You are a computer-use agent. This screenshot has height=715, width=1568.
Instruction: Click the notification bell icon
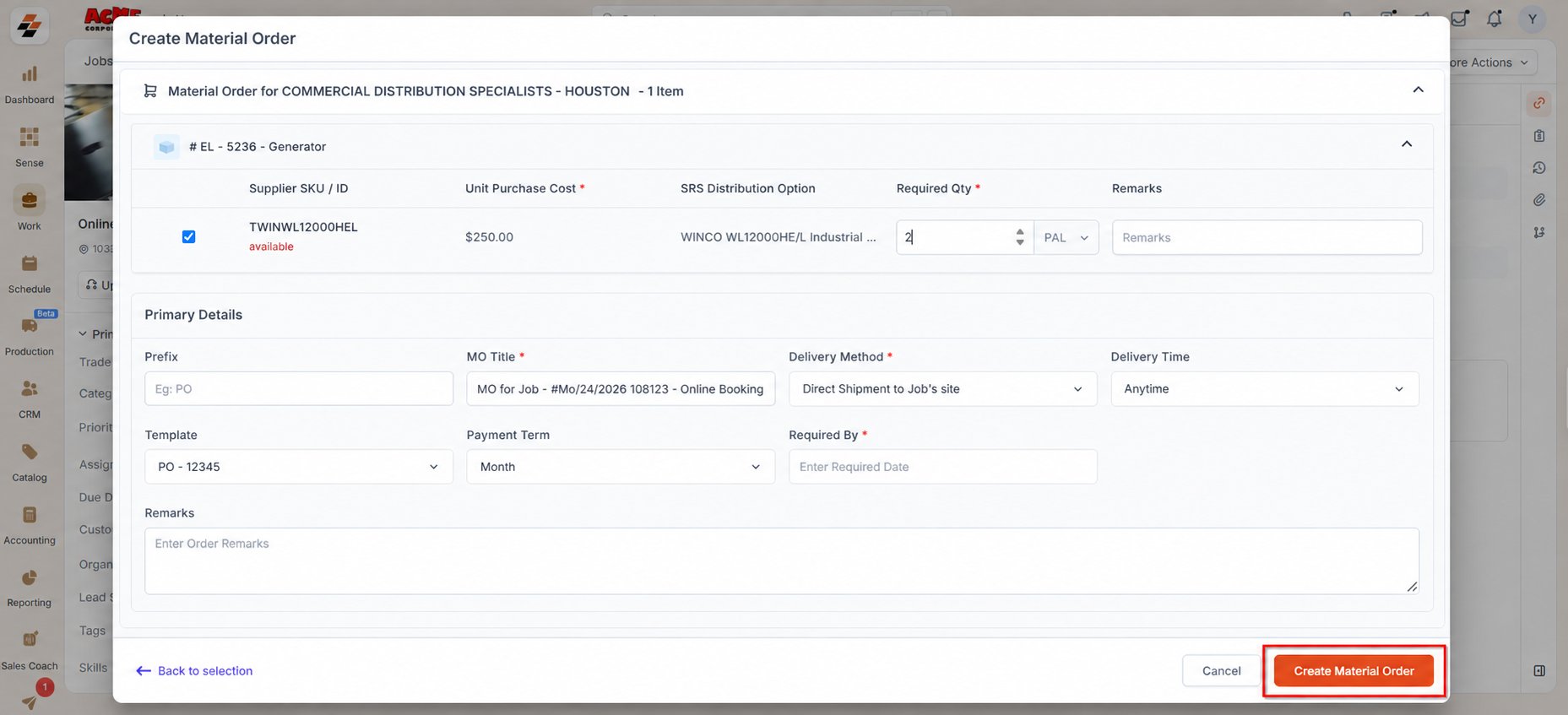tap(1495, 19)
